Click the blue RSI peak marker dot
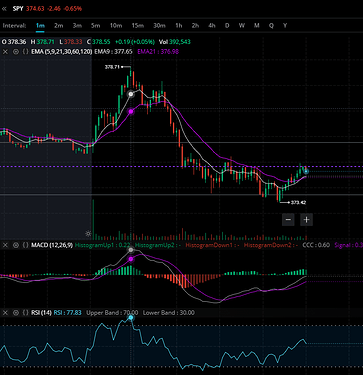Screen dimensions: 363x375 [131, 318]
